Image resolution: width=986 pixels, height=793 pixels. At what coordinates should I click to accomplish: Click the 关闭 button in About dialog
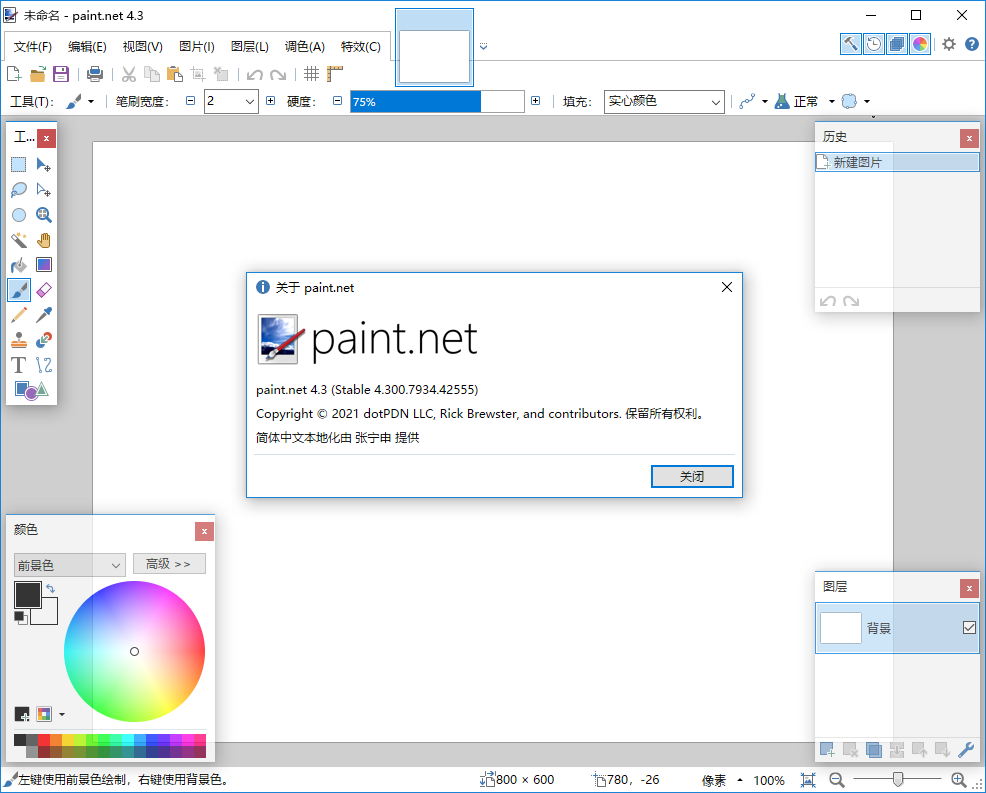tap(692, 476)
